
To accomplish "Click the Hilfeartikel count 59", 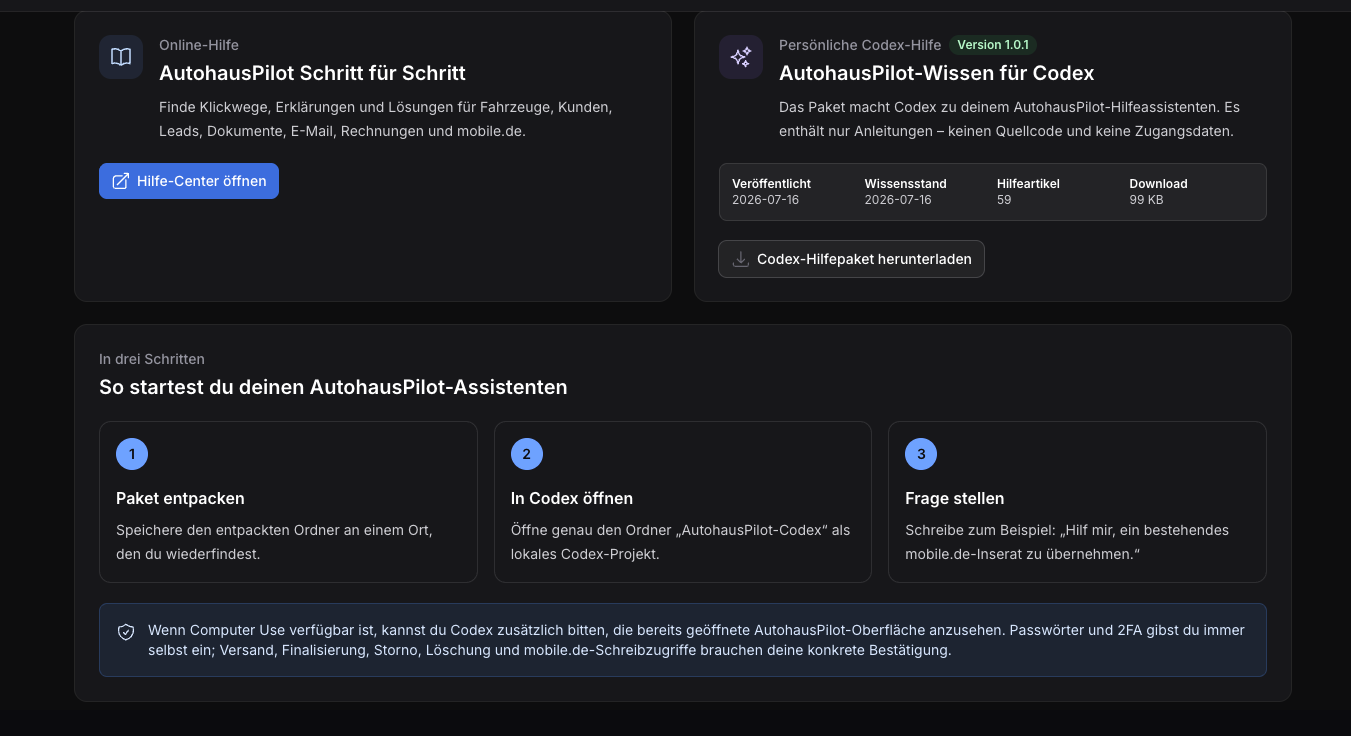I will coord(1004,200).
